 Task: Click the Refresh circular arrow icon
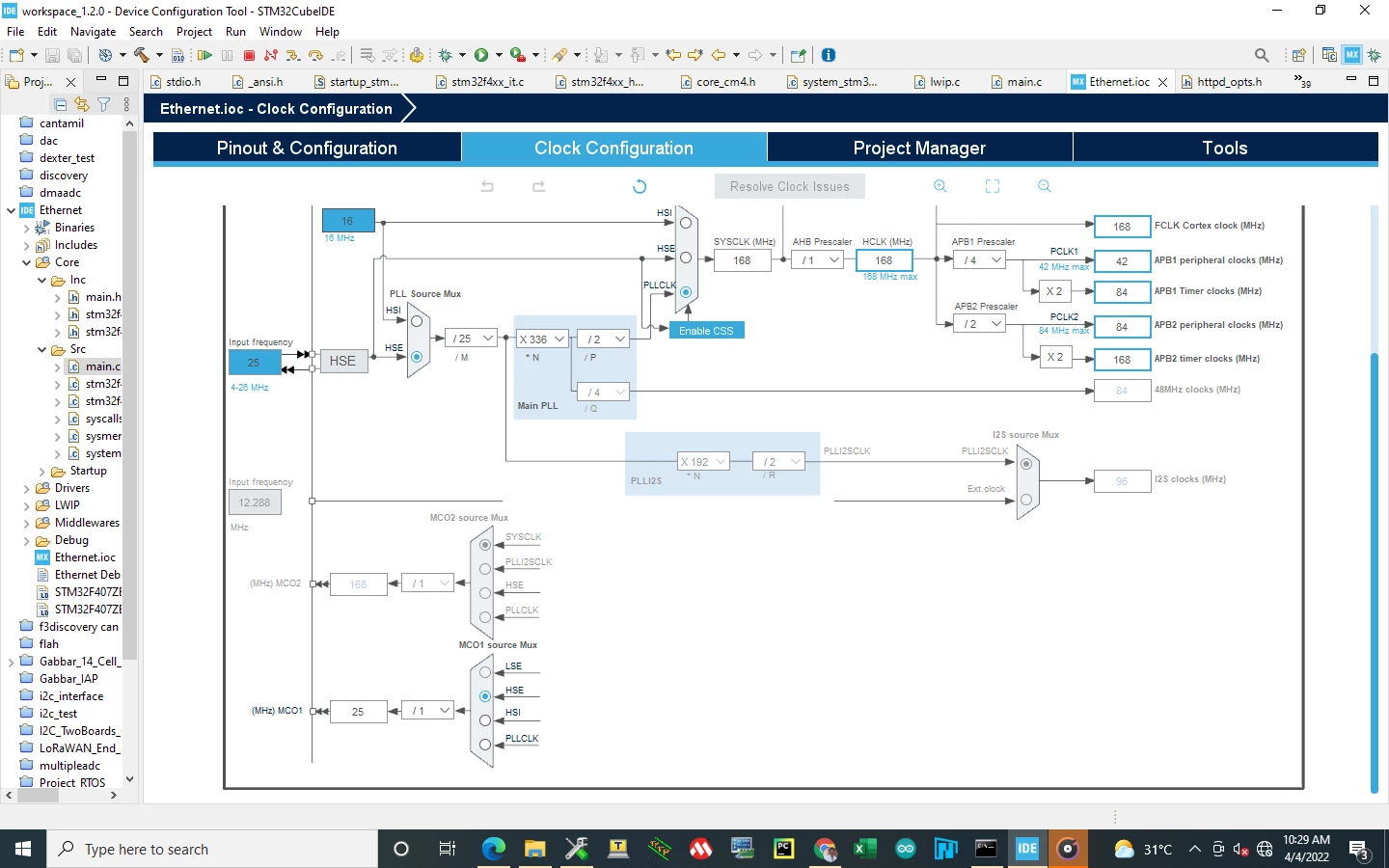pos(640,186)
